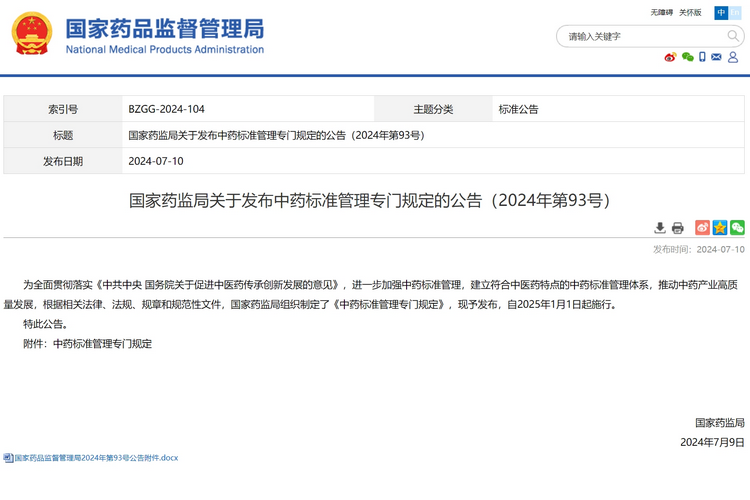
Task: Click the email envelope icon
Action: point(717,58)
